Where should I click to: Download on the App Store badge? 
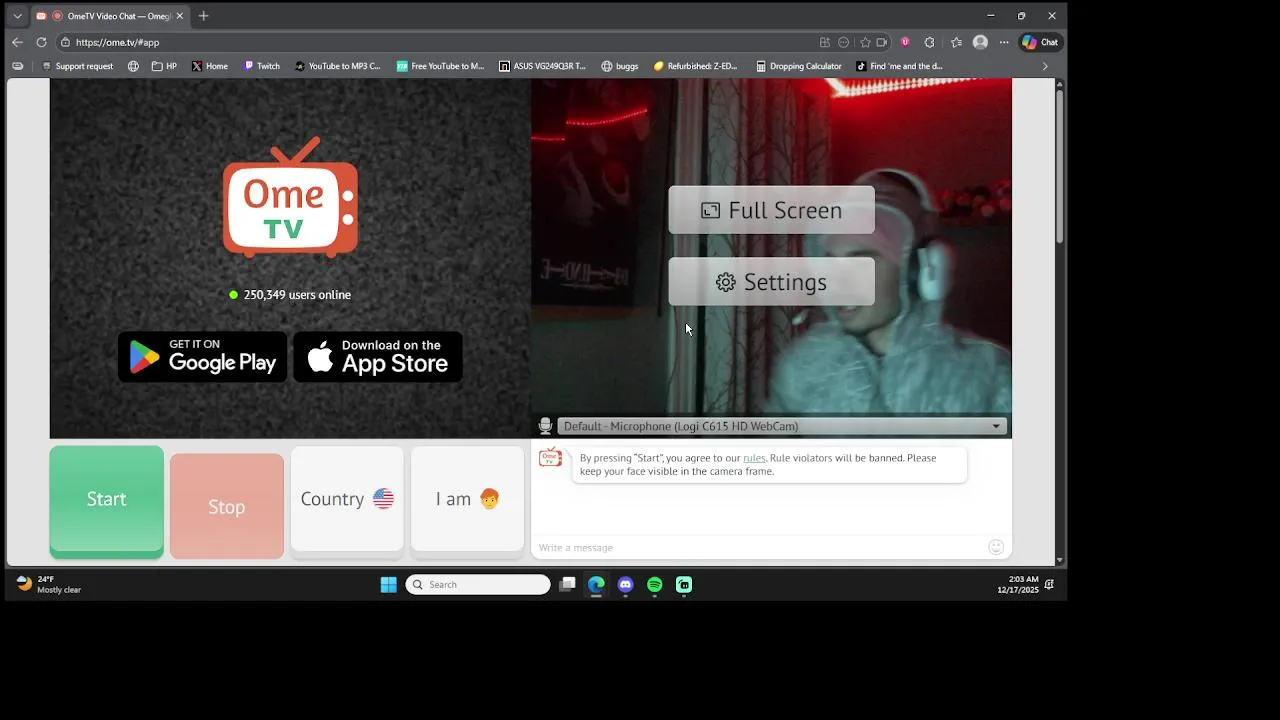pyautogui.click(x=377, y=357)
